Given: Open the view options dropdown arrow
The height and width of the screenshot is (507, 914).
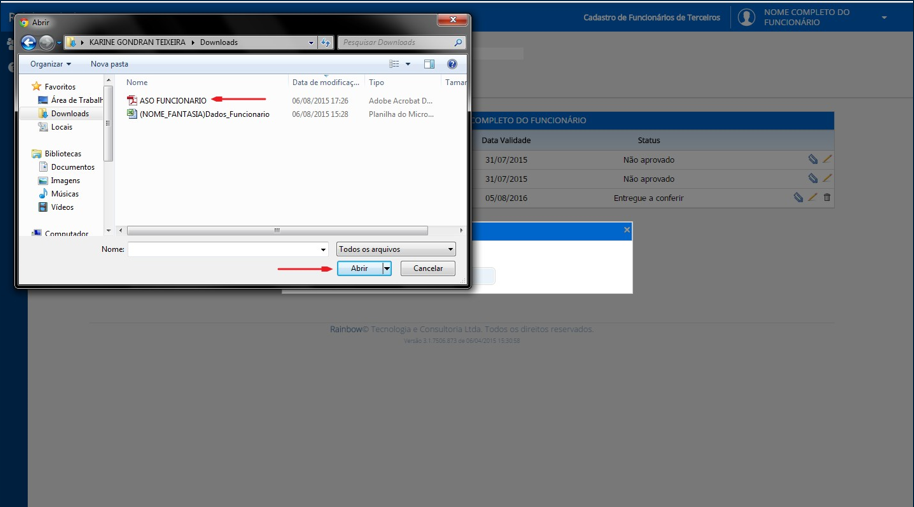Looking at the screenshot, I should click(x=408, y=64).
